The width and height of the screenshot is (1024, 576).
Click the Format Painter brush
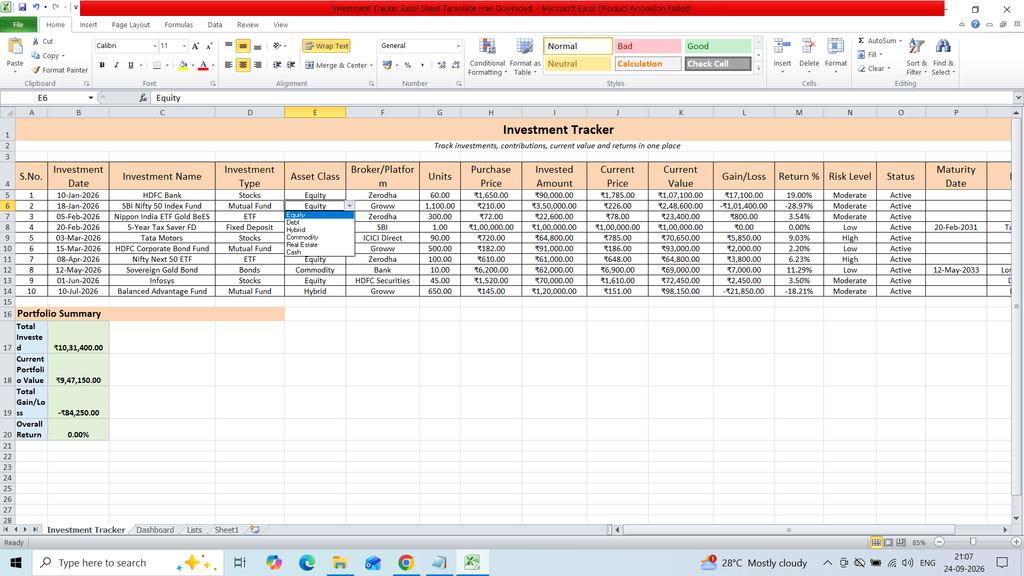[36, 70]
